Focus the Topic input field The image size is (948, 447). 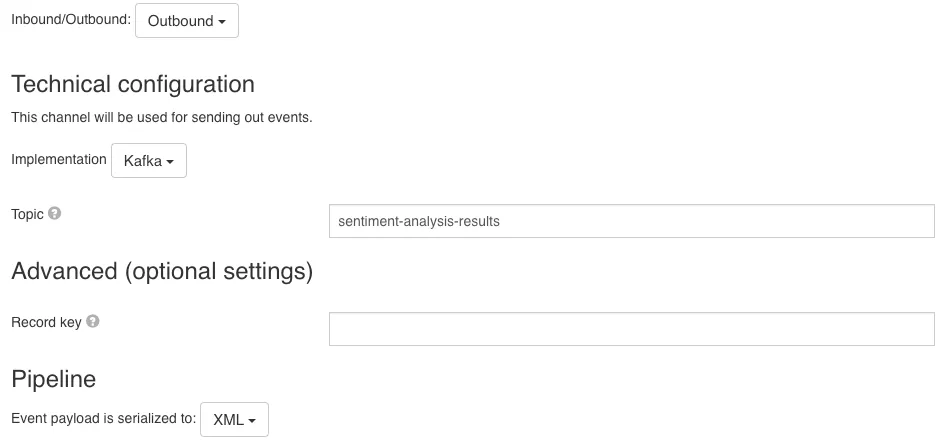[632, 221]
